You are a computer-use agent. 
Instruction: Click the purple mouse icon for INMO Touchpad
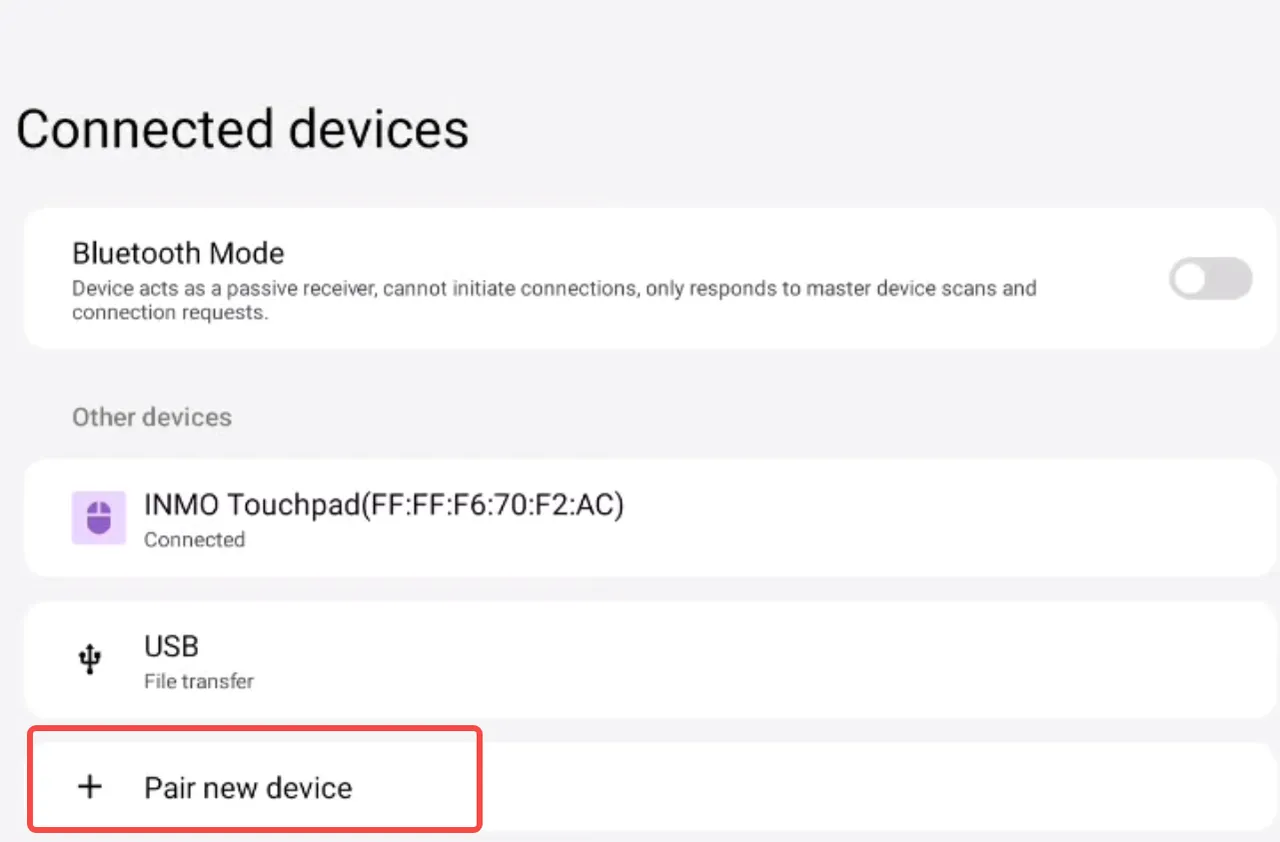[98, 518]
